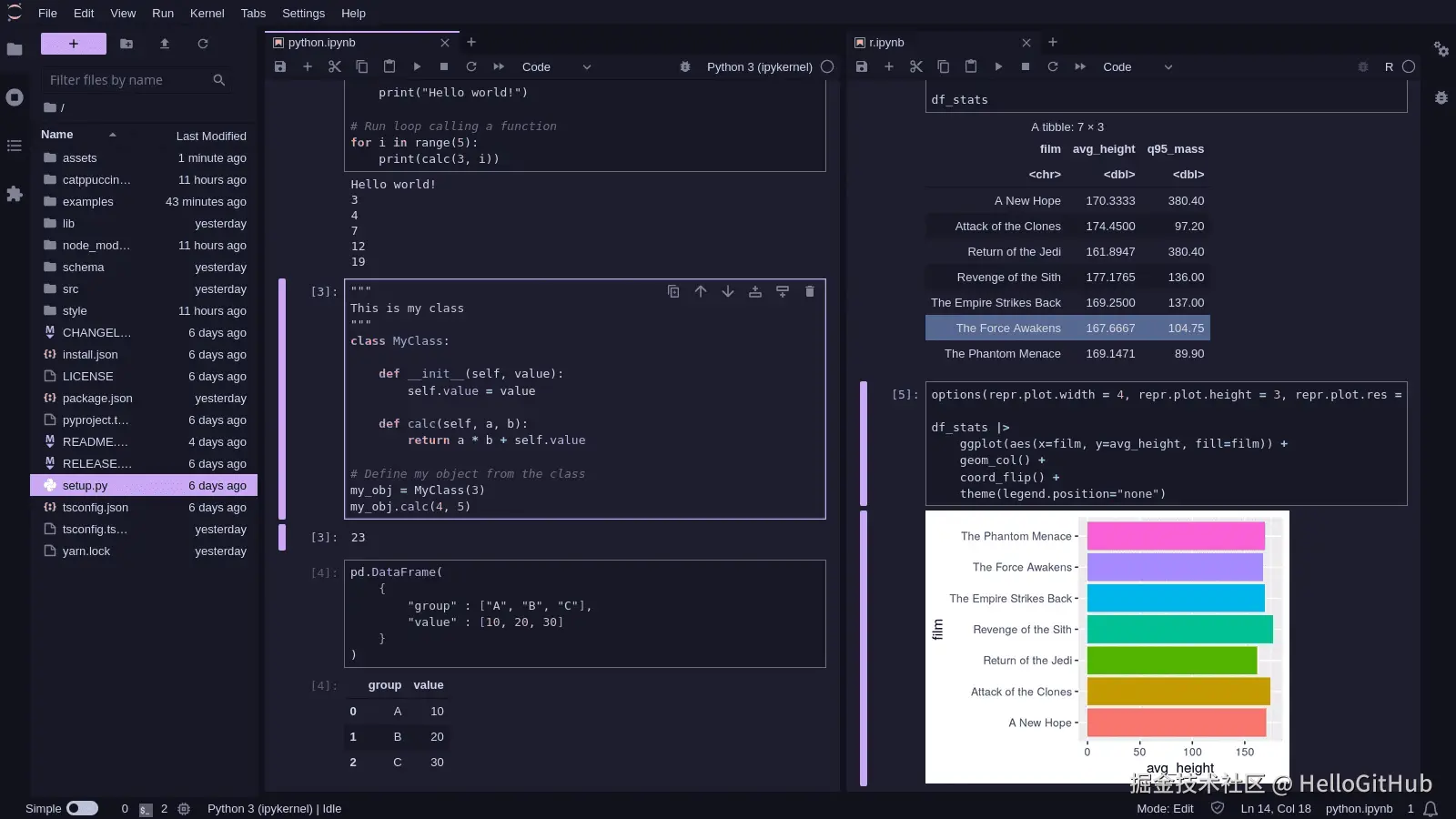The width and height of the screenshot is (1456, 819).
Task: Collapse the ggplot code cell in r.ipynb
Action: 864,443
